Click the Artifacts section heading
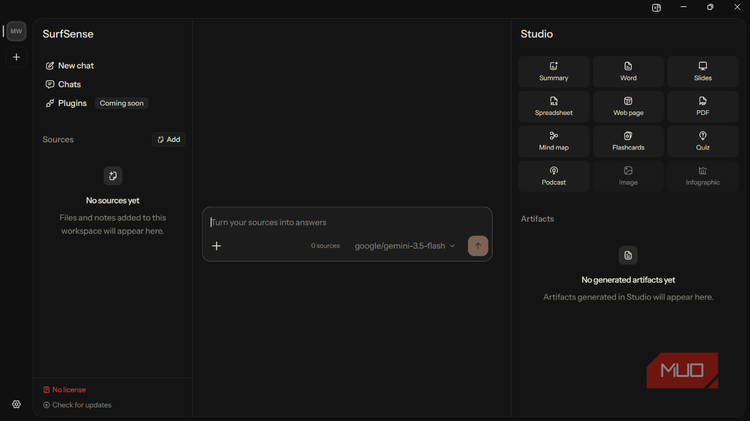750x421 pixels. [x=537, y=219]
